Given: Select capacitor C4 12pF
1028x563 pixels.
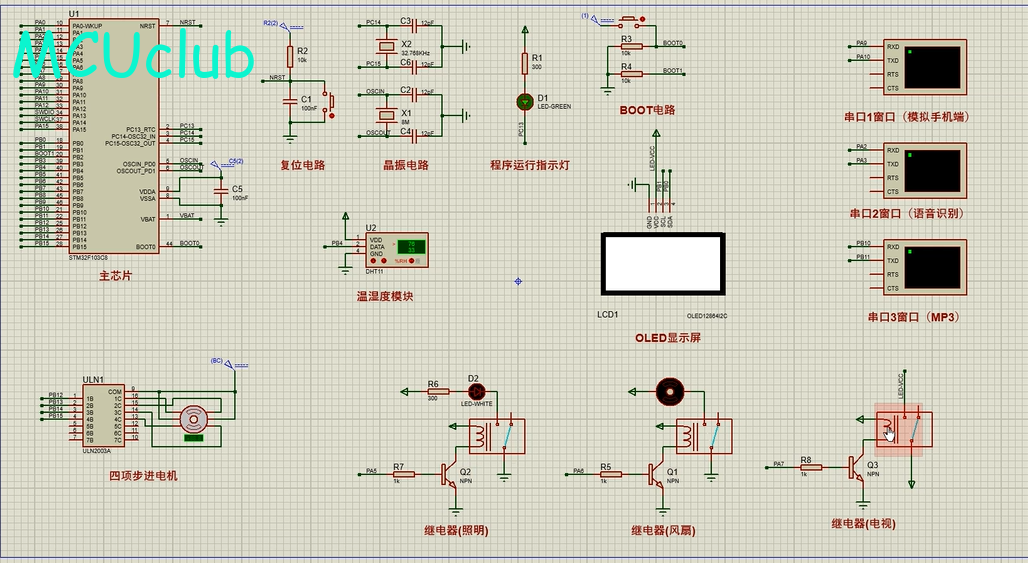Looking at the screenshot, I should pos(414,136).
